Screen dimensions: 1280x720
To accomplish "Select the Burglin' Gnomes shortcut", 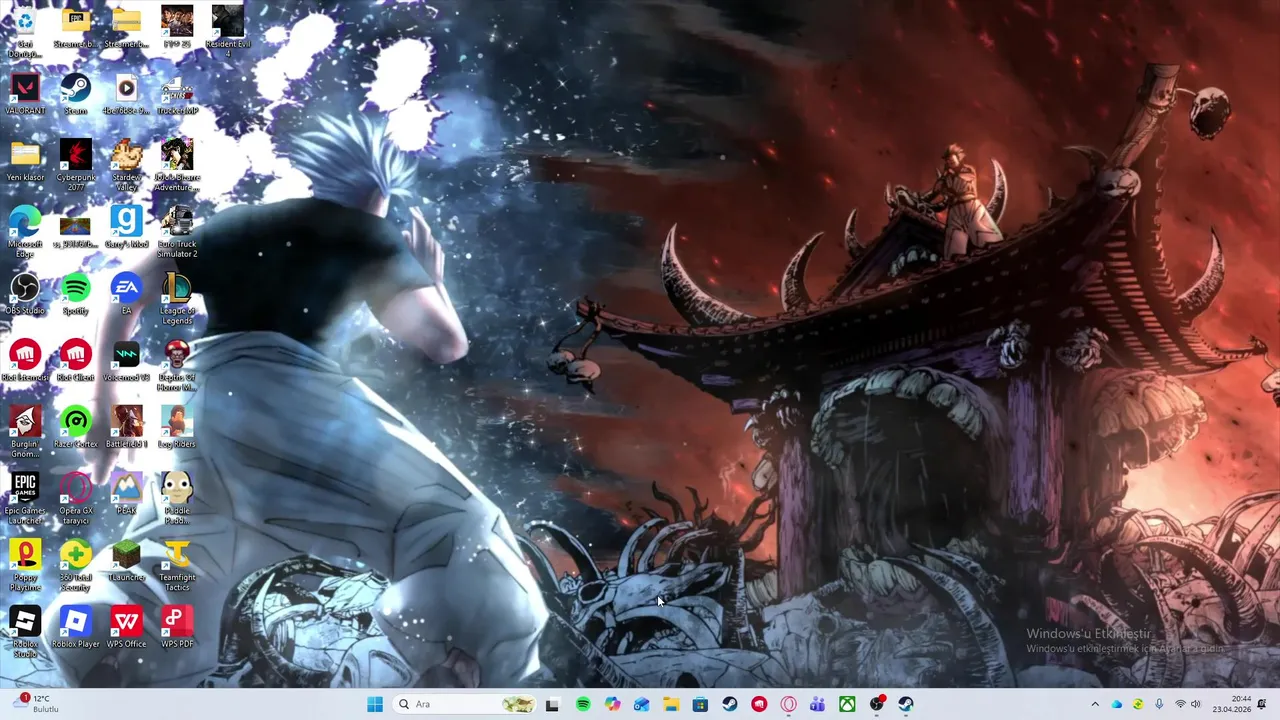I will [x=25, y=432].
